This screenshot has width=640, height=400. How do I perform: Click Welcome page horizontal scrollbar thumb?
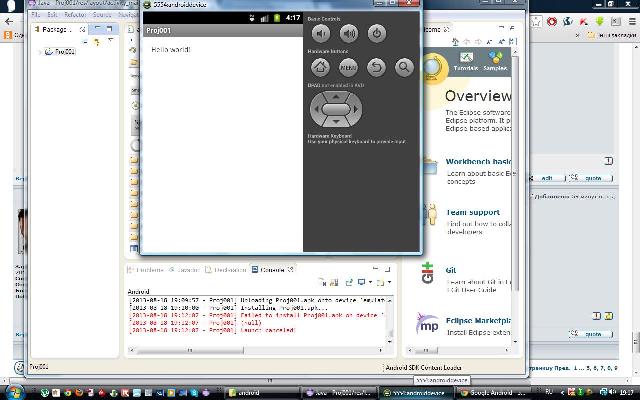coord(426,350)
